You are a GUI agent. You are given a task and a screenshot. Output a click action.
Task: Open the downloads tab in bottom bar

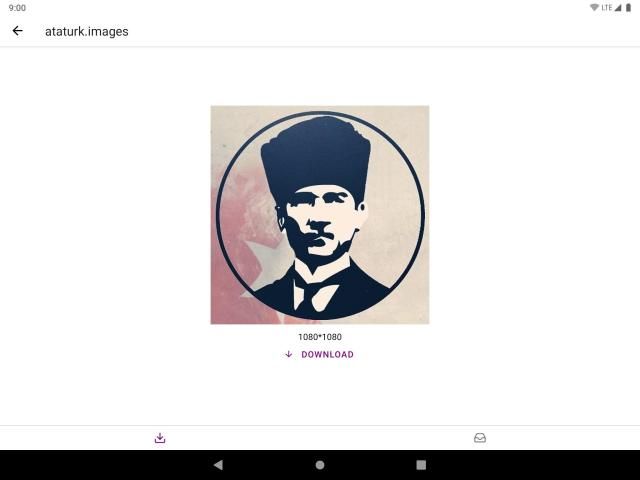coord(160,438)
